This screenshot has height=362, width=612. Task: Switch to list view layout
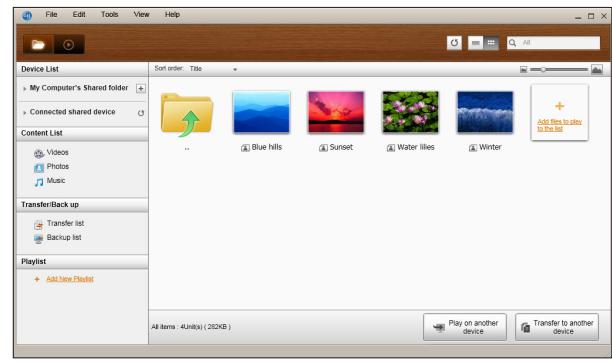point(475,43)
